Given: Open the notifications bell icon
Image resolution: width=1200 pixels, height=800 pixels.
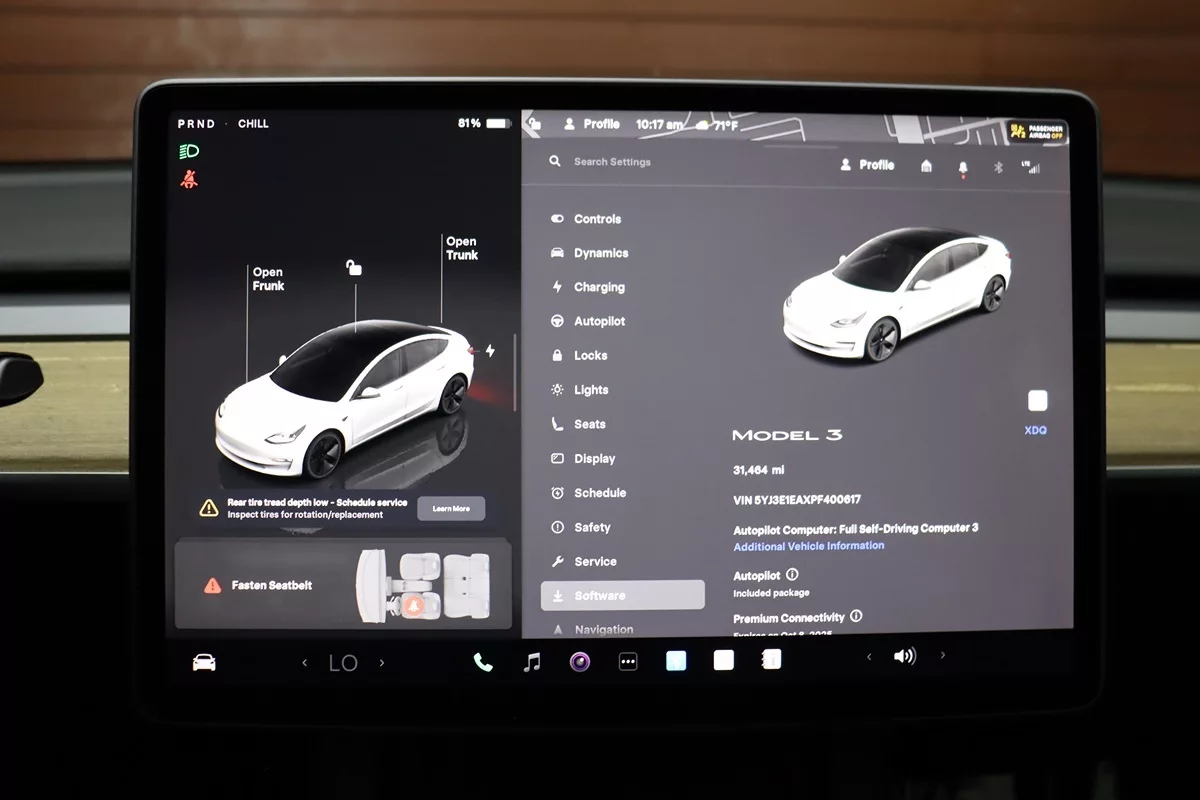Looking at the screenshot, I should tap(963, 167).
